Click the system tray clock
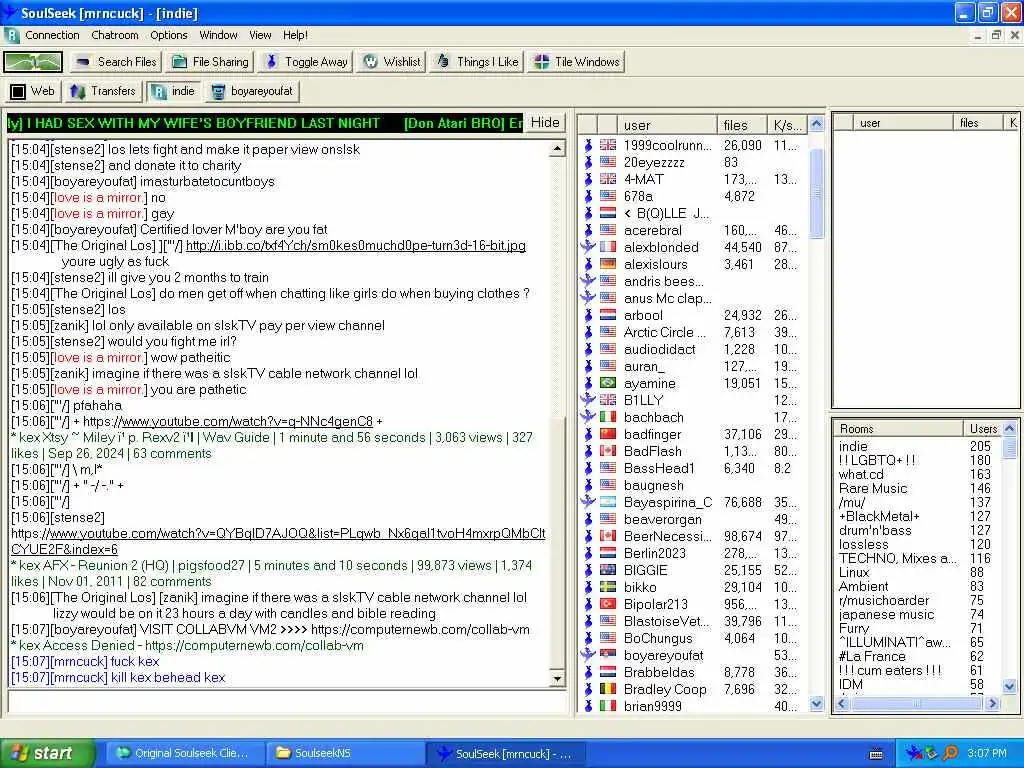1024x768 pixels. (x=987, y=753)
